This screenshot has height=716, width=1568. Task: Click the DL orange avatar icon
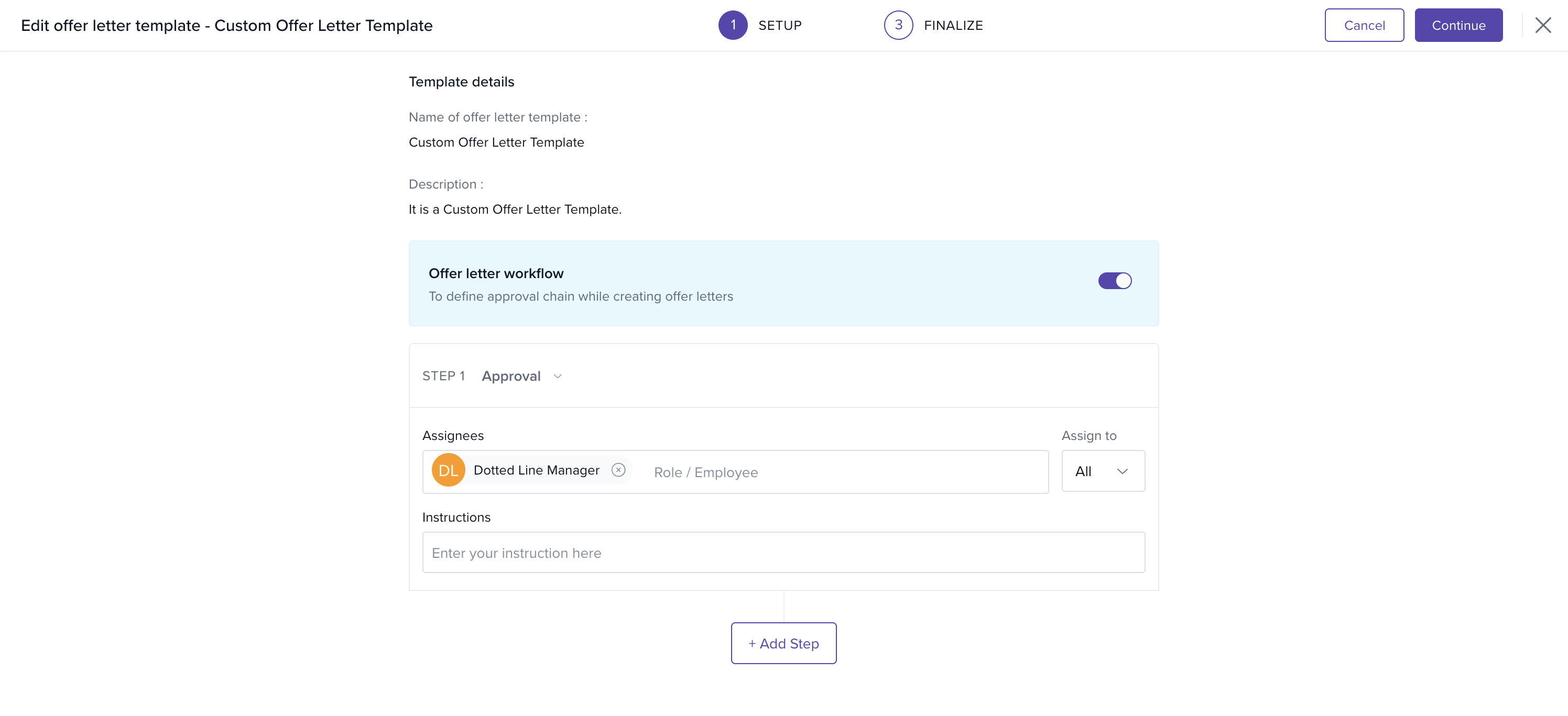point(448,470)
